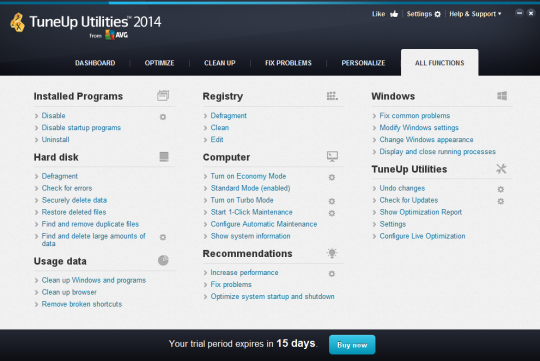Screen dimensions: 540x361
Task: Open Registry Defragment
Action: [229, 116]
